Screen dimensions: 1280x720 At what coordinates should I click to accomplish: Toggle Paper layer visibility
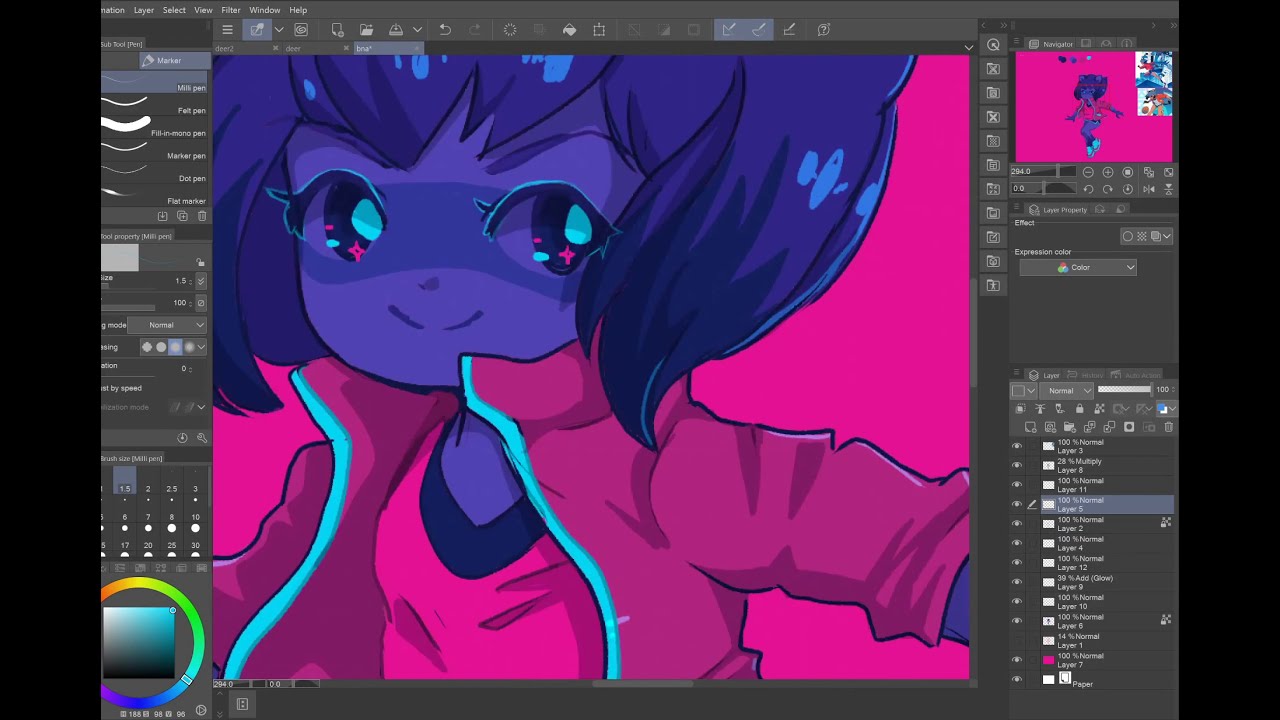click(1017, 679)
